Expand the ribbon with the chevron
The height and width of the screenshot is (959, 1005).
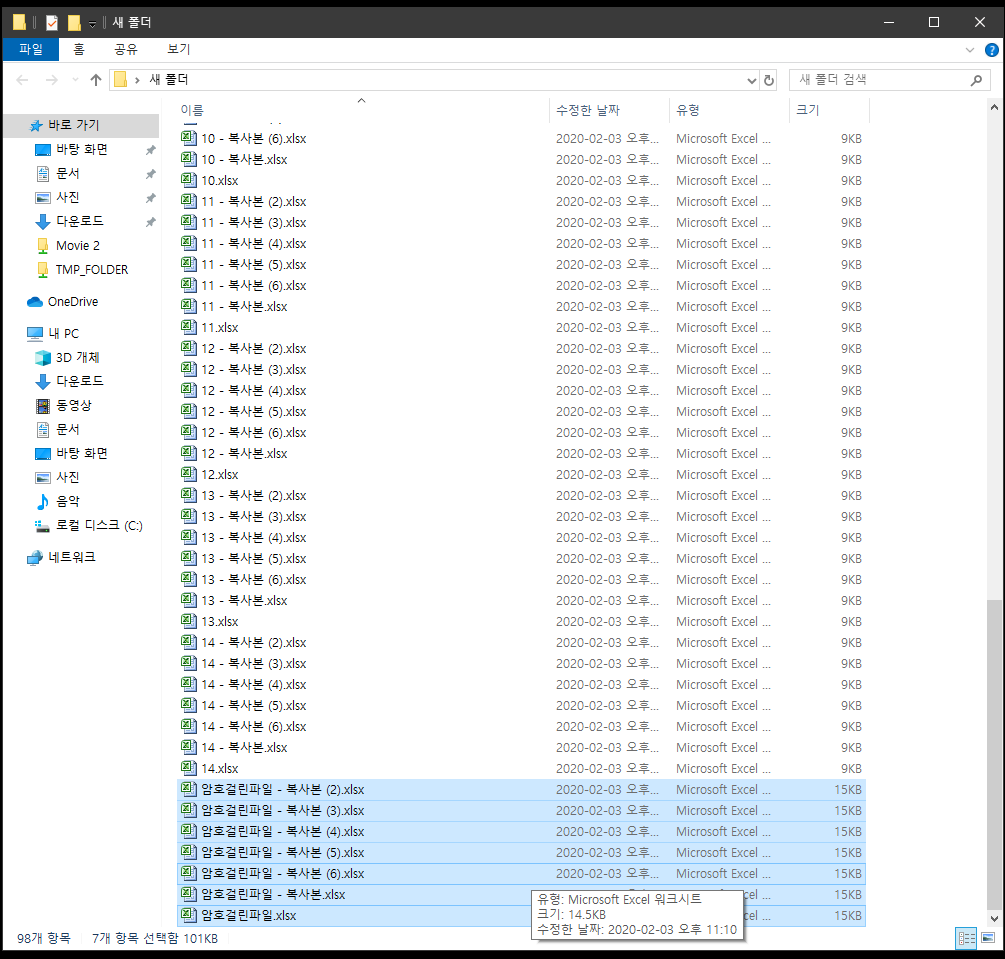pos(969,50)
